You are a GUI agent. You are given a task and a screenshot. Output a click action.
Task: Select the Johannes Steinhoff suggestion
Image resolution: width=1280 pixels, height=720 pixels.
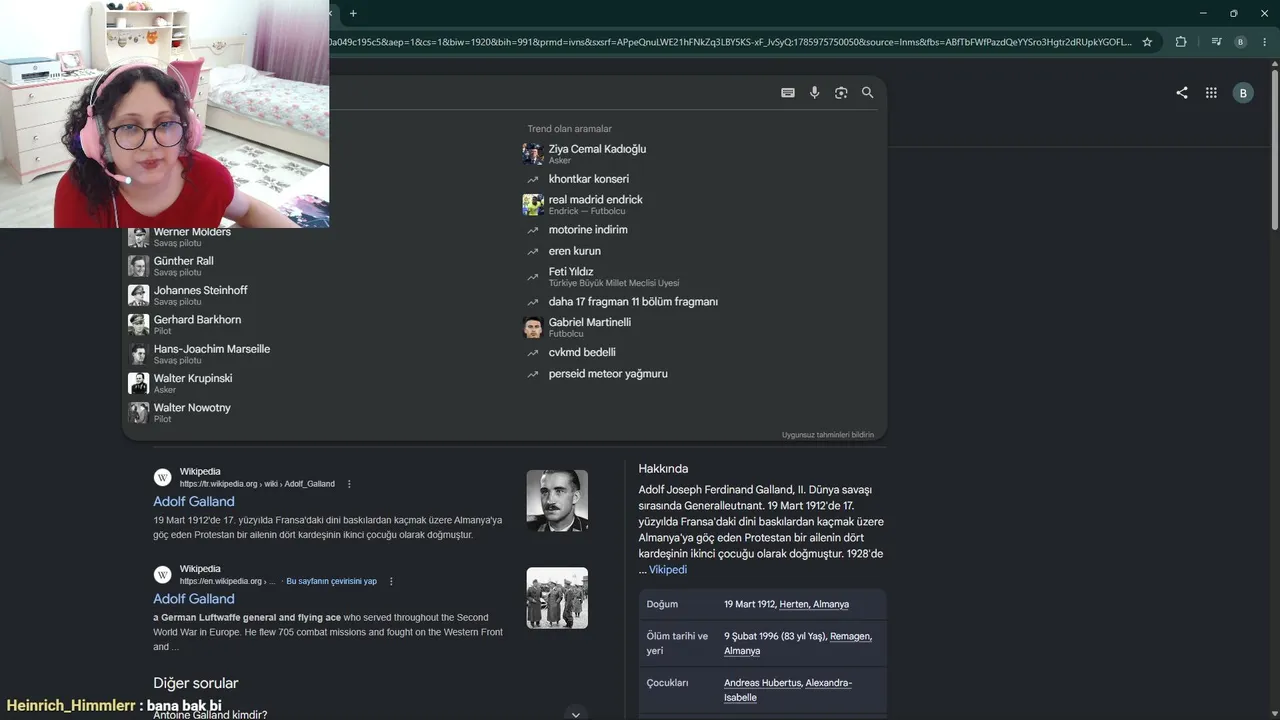point(188,295)
